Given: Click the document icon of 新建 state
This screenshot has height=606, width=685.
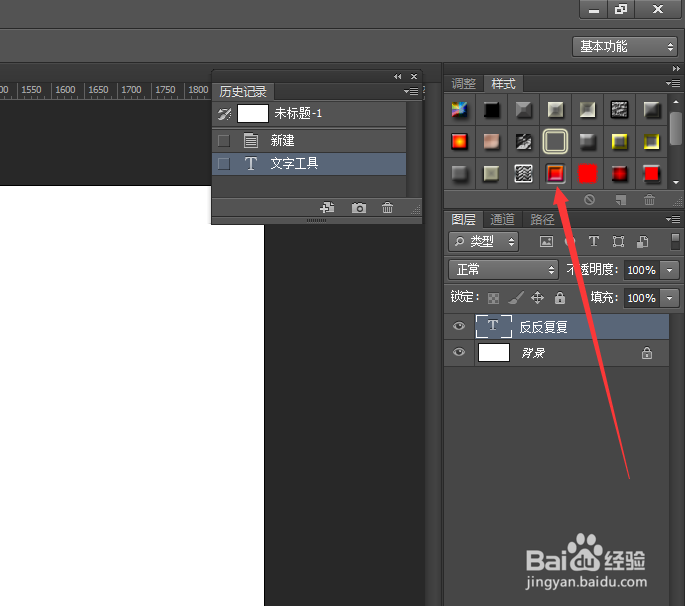Looking at the screenshot, I should [x=251, y=141].
